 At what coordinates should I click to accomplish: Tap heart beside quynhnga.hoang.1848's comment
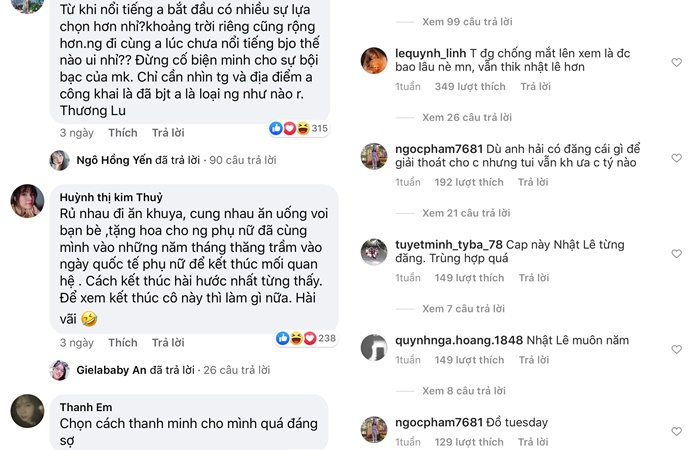(x=676, y=341)
